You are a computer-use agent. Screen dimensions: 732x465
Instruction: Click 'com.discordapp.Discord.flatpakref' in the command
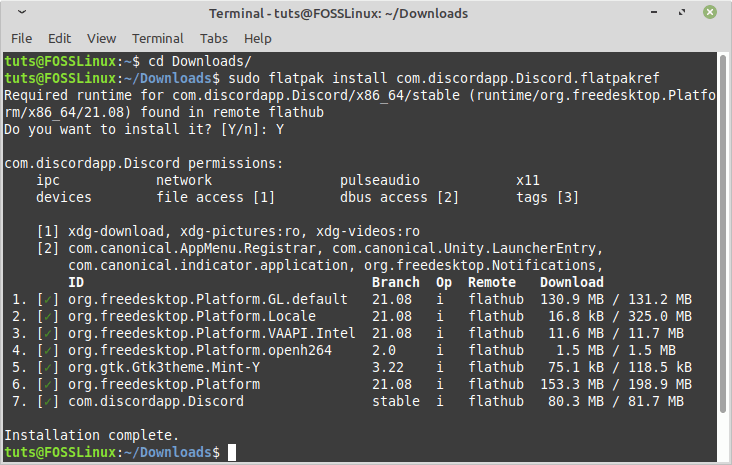(528, 78)
